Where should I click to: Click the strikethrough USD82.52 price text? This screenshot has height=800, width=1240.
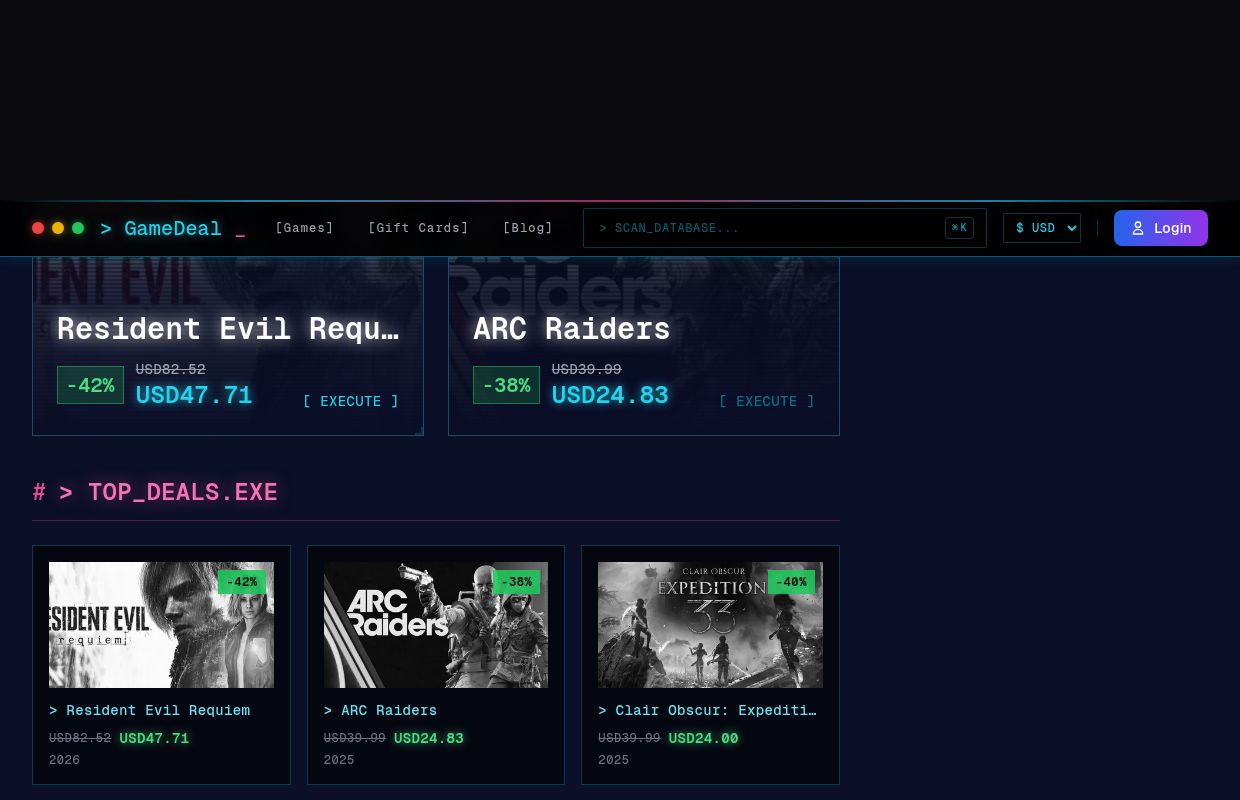tap(170, 369)
